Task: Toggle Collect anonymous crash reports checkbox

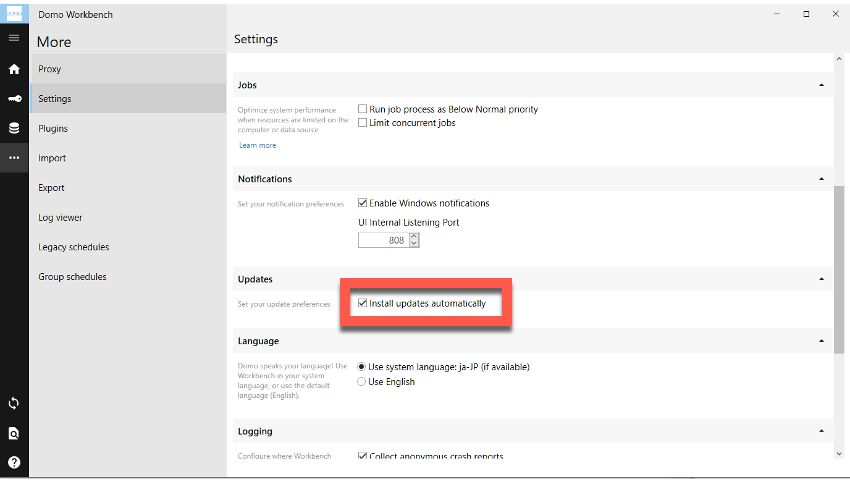Action: point(363,456)
